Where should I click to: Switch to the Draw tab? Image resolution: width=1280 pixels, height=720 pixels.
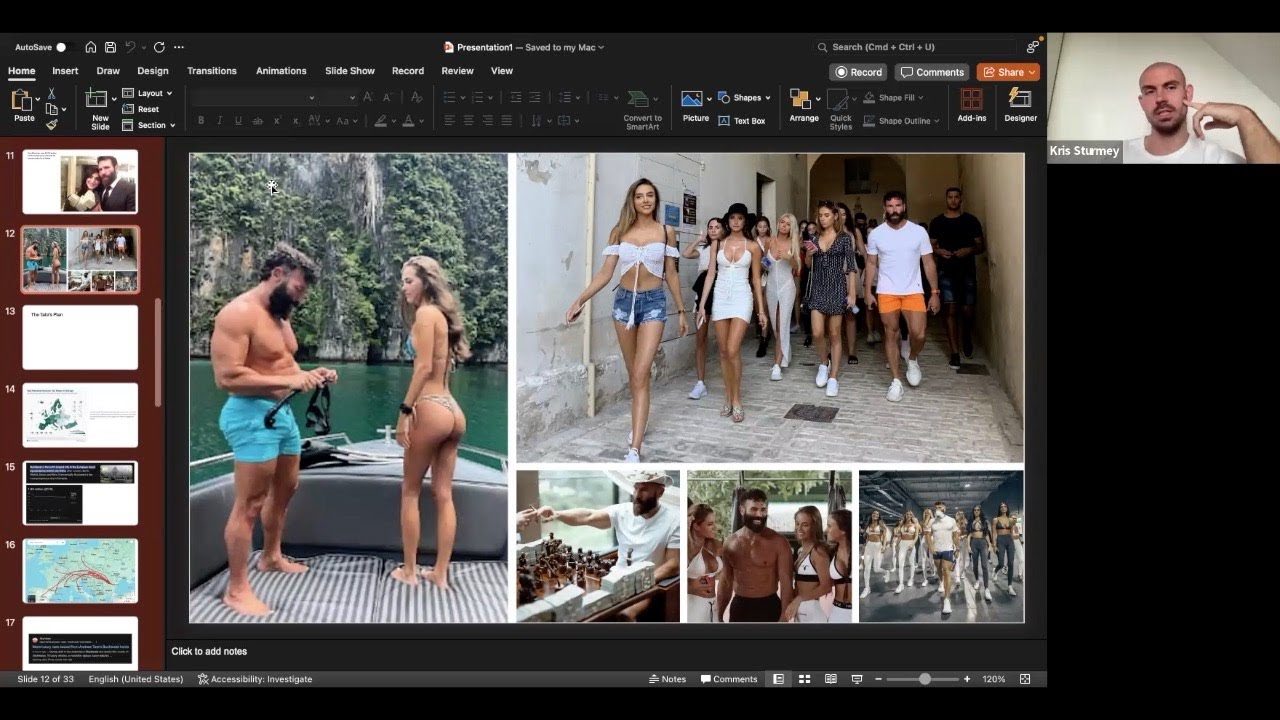108,71
